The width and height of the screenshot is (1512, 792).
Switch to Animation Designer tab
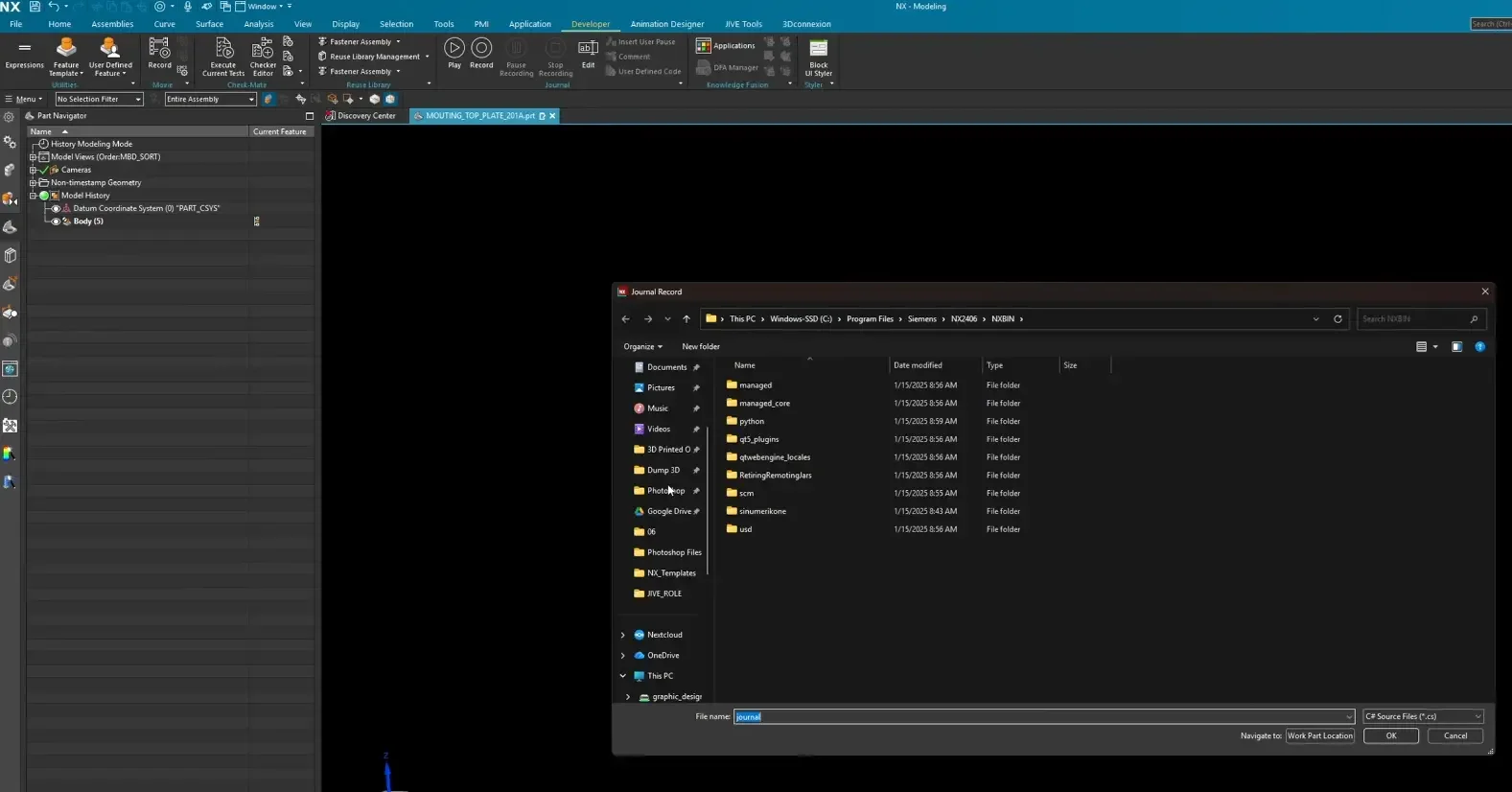[x=667, y=24]
